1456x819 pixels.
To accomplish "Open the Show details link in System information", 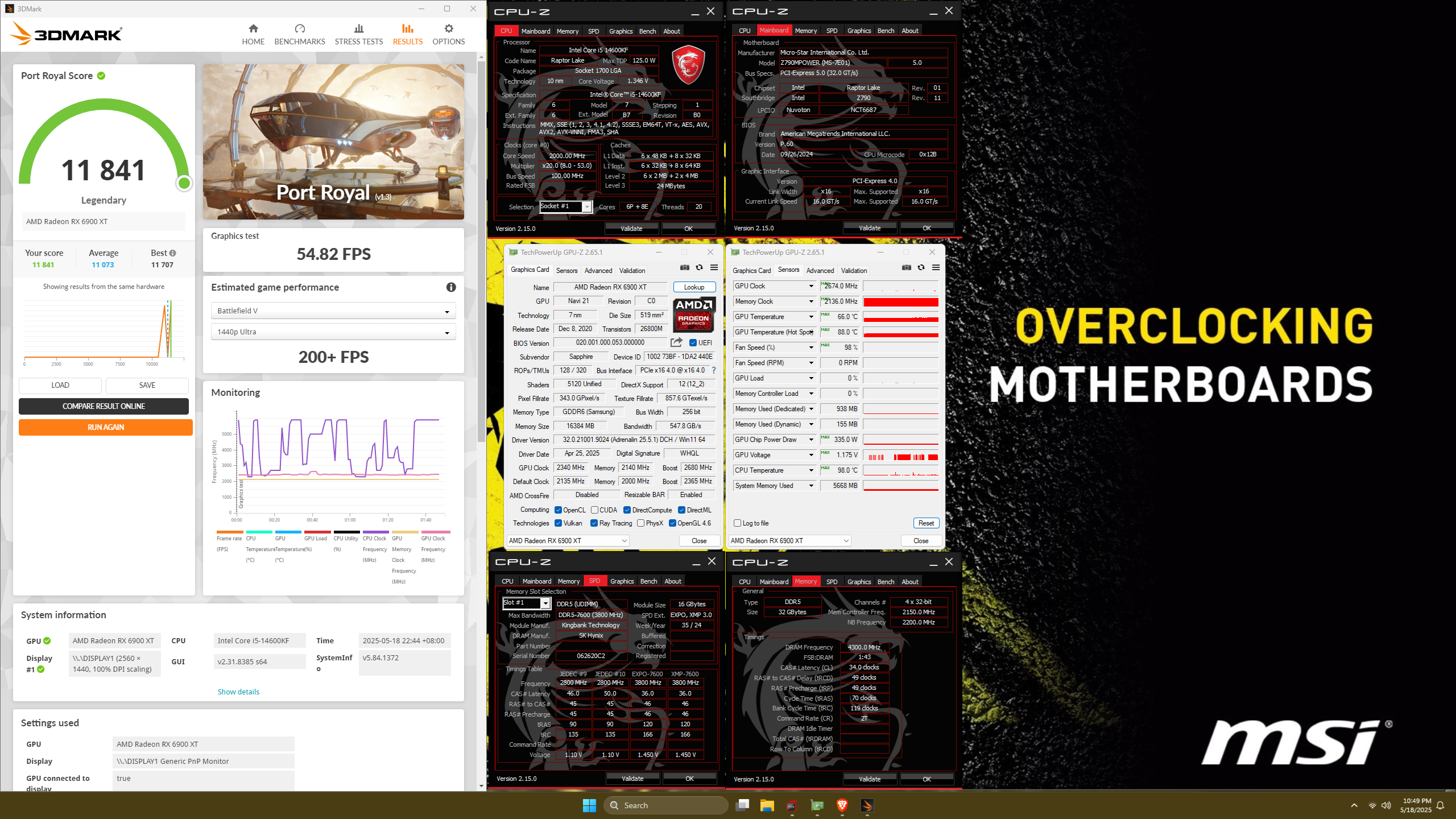I will click(x=238, y=692).
